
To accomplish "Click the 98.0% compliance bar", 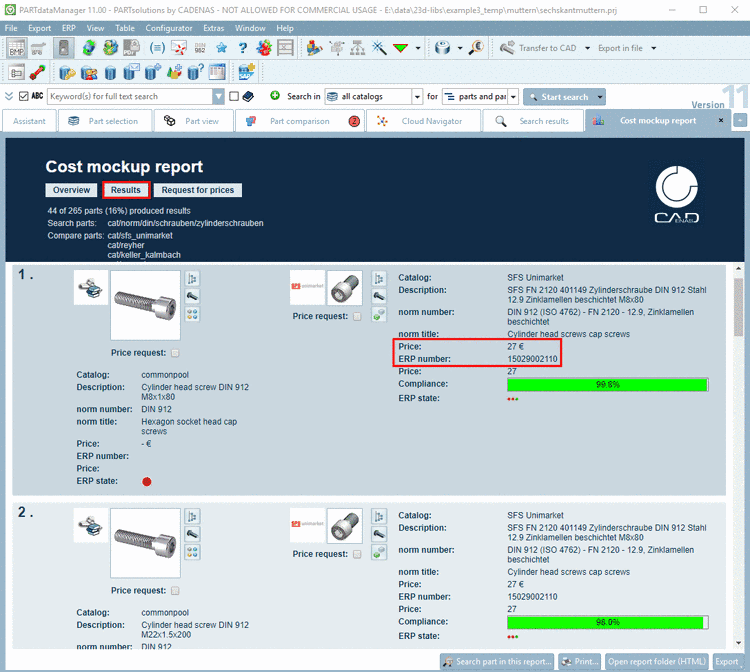I will point(607,622).
